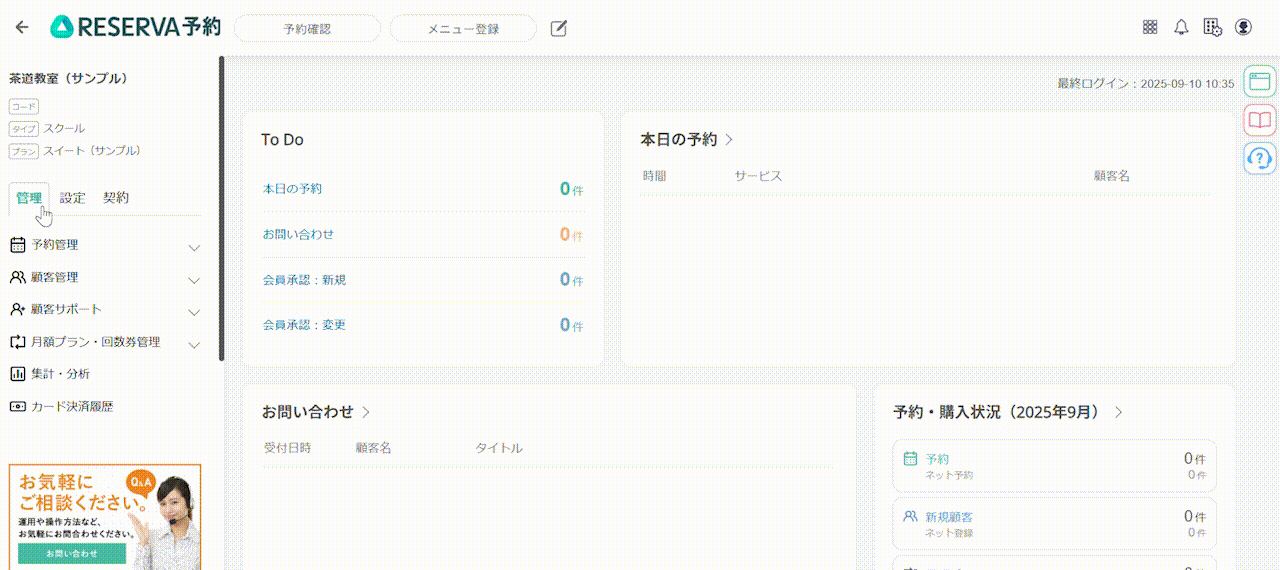Click the people icon in 新規顧客 card
1280x570 pixels.
pyautogui.click(x=910, y=517)
